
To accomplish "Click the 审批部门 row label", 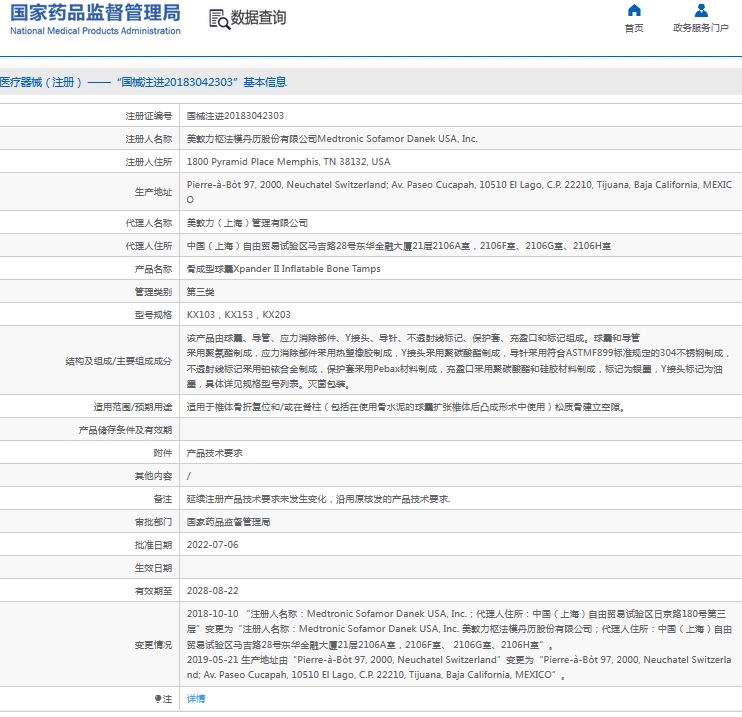I will click(x=153, y=522).
